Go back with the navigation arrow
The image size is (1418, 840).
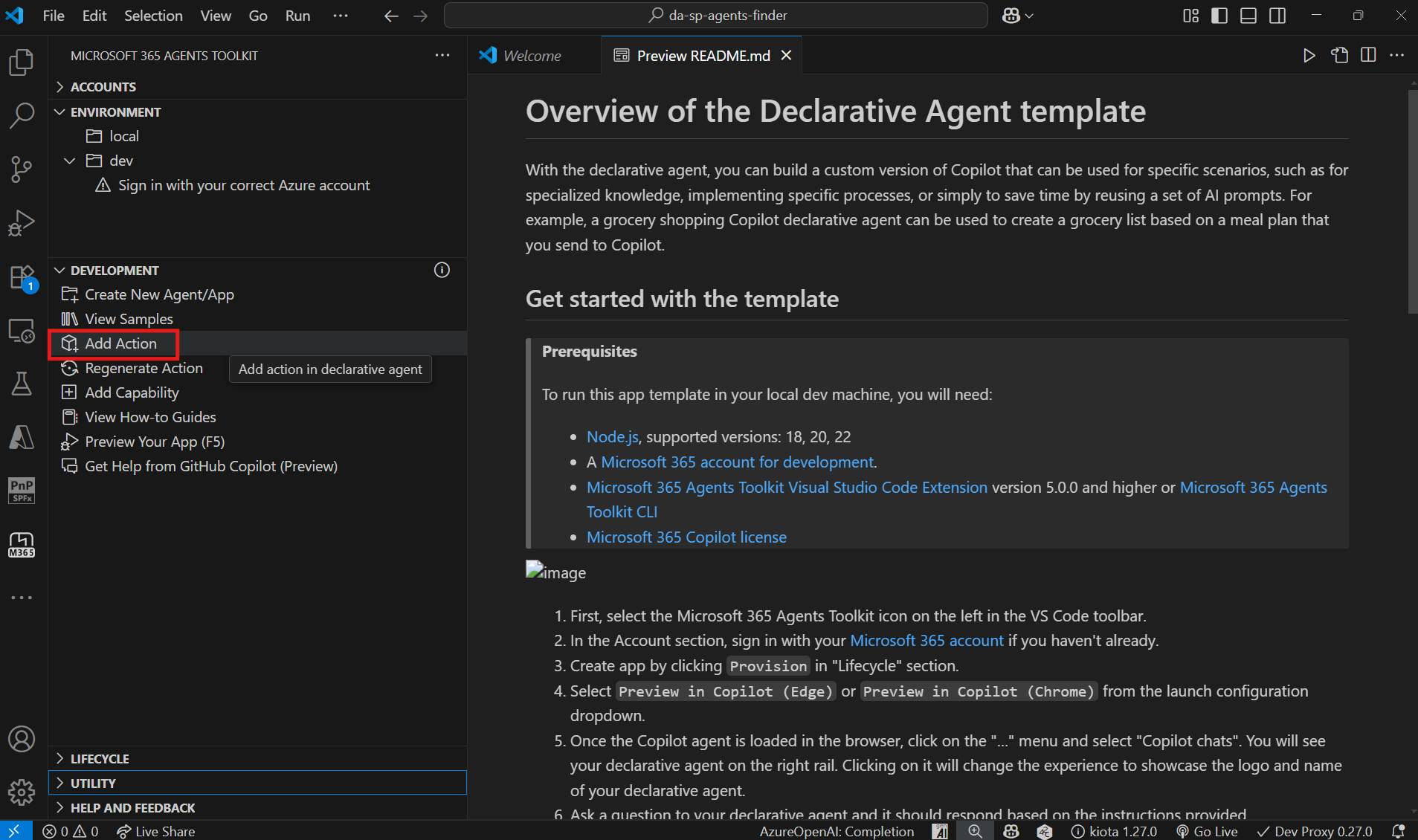pos(391,16)
